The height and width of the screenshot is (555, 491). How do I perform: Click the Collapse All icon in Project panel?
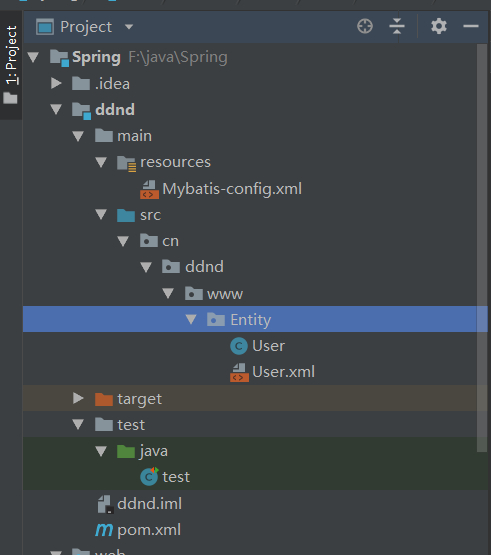(x=397, y=27)
